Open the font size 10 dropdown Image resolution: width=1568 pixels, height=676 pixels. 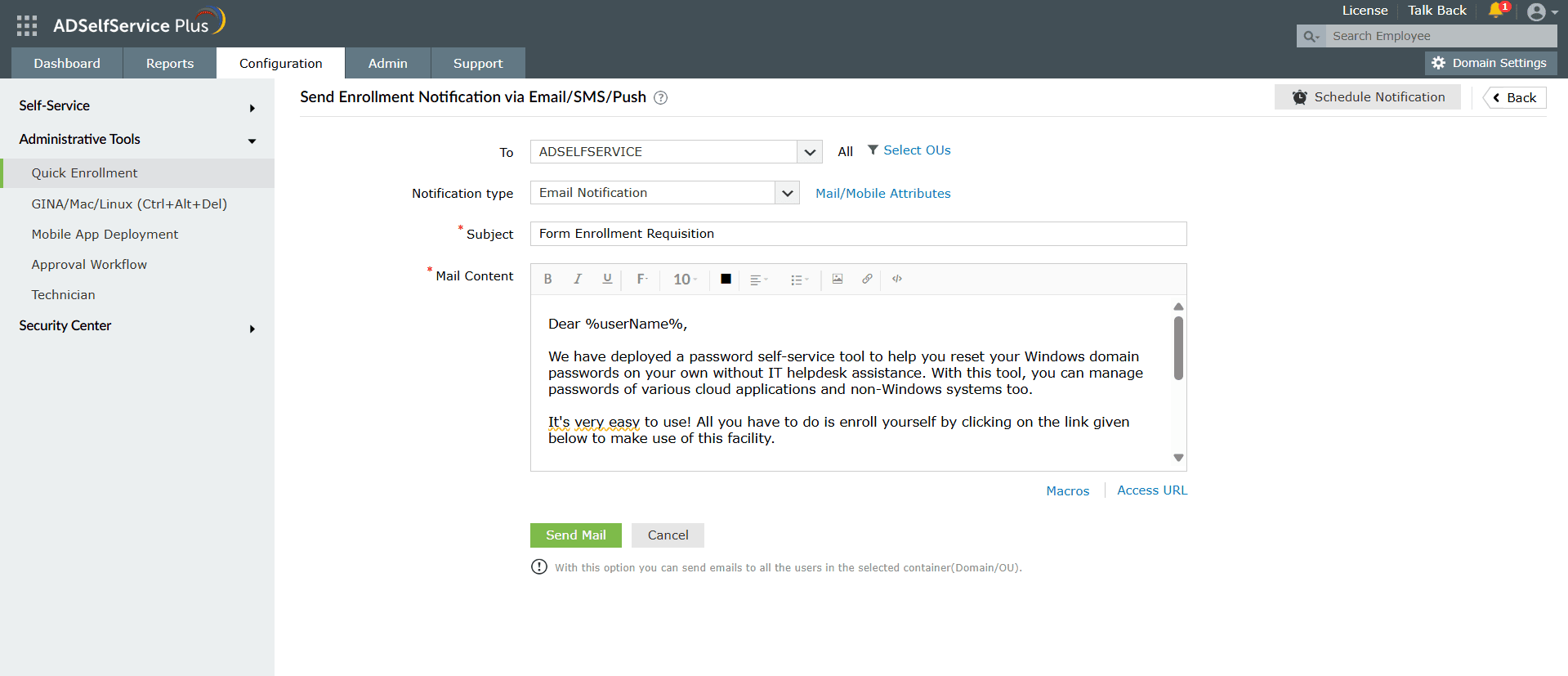(x=685, y=280)
